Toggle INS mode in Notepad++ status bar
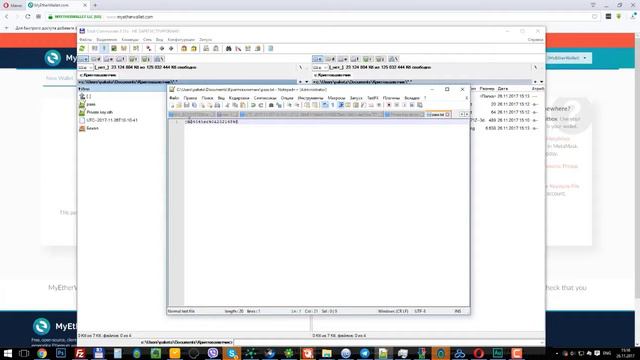Screen dimensions: 640x360 point(458,311)
